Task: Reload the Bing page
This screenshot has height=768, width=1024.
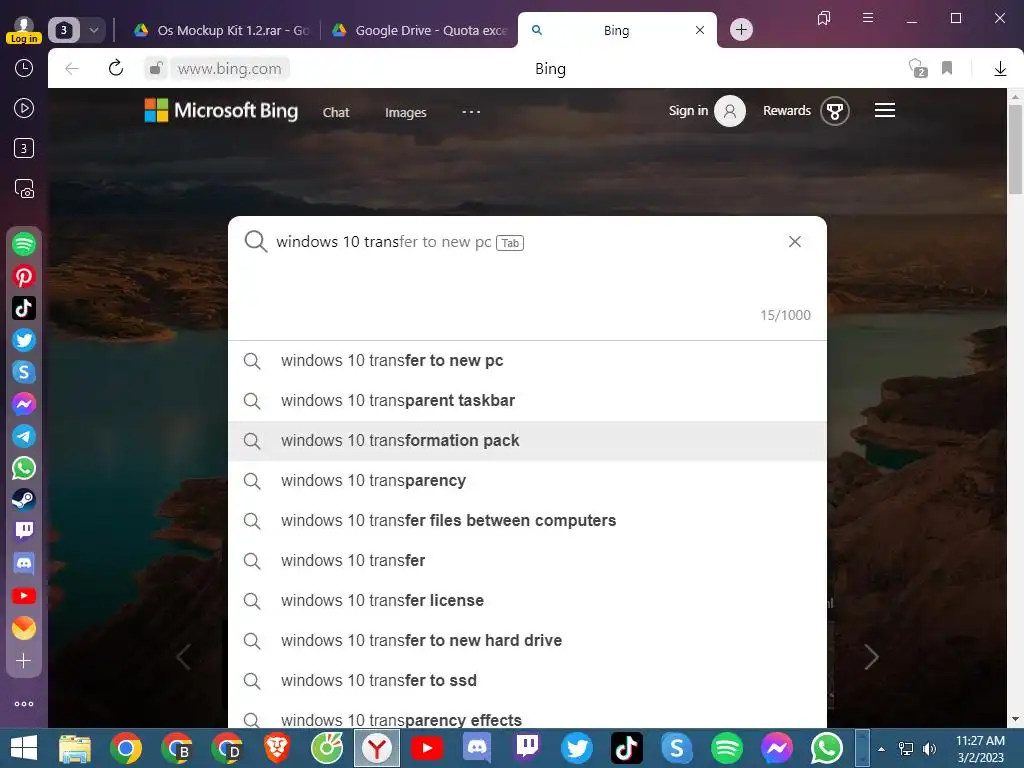Action: coord(116,68)
